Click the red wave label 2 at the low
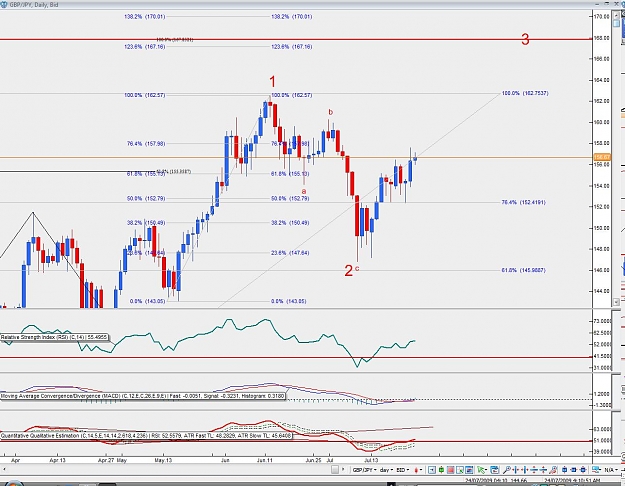The width and height of the screenshot is (625, 486). click(x=348, y=271)
